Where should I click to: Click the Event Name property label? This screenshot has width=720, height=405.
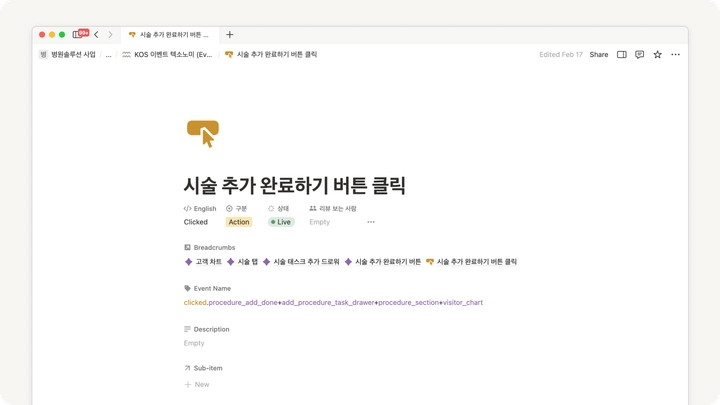[x=208, y=288]
